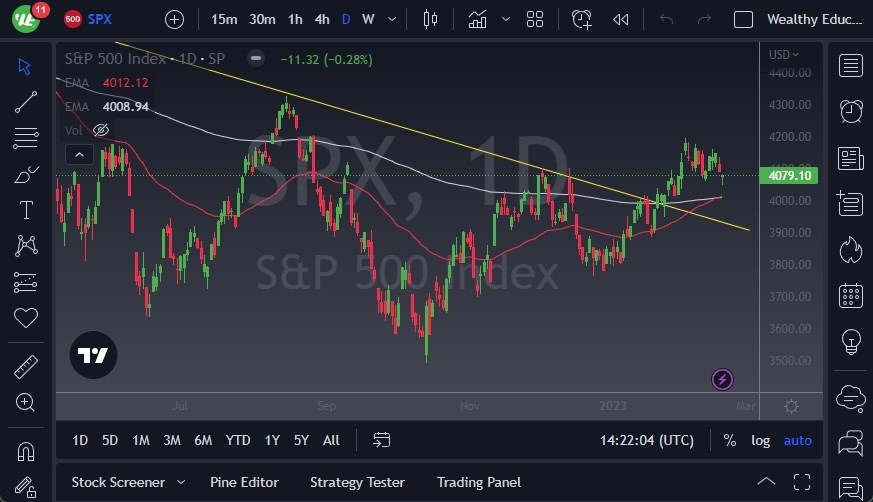
Task: Toggle Vol indicator visibility eye
Action: (x=100, y=130)
